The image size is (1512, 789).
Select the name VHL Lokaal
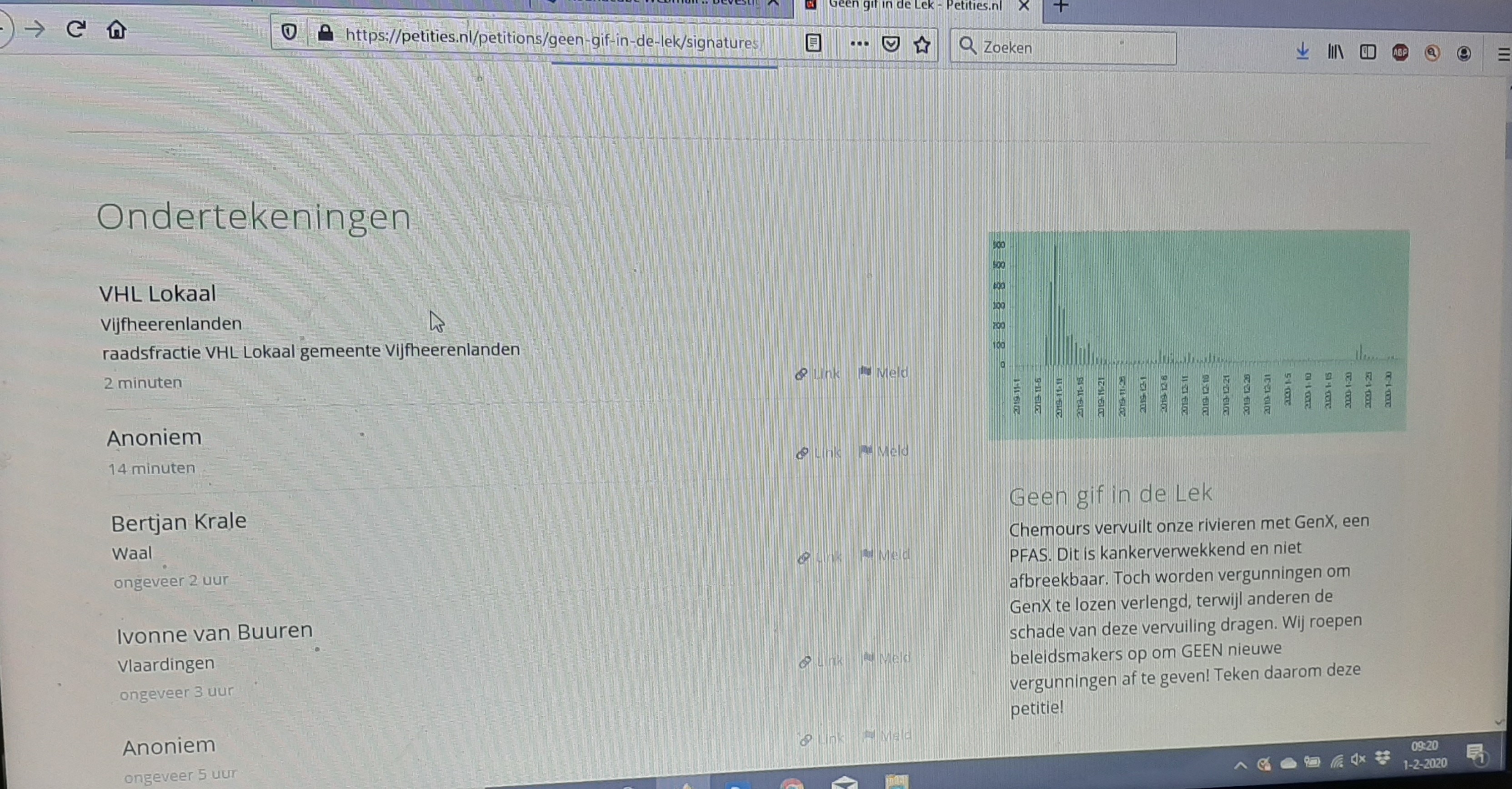(x=157, y=293)
